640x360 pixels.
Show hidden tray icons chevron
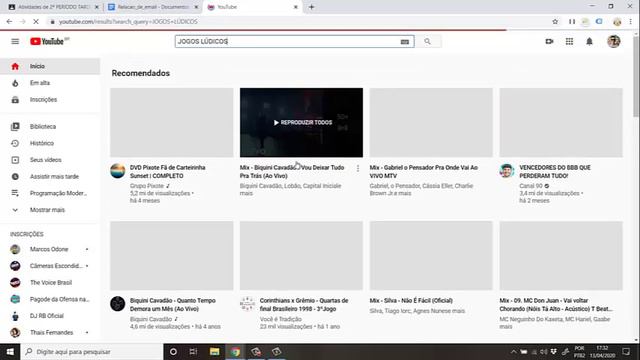click(513, 351)
